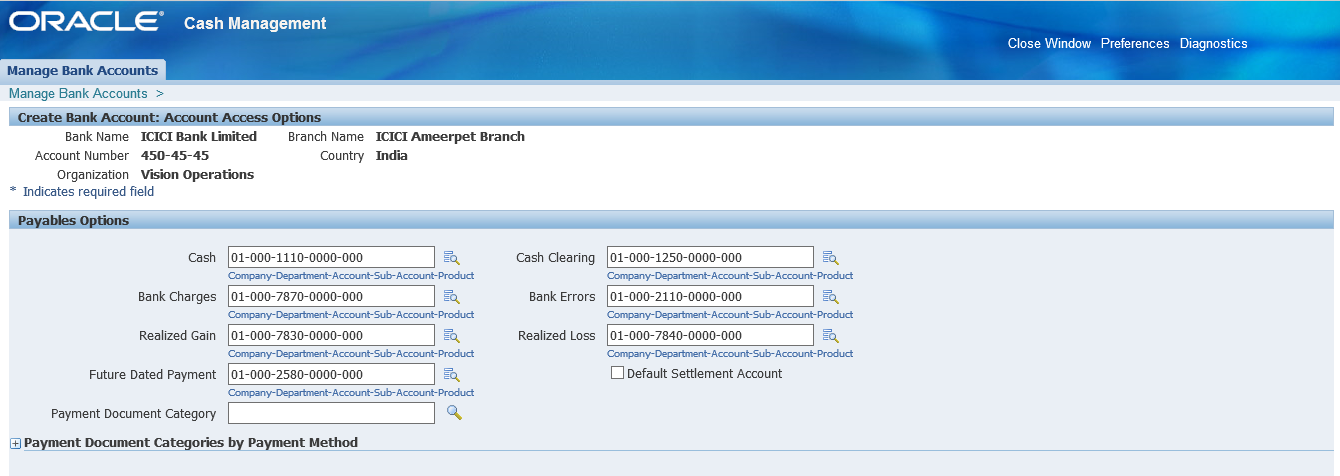The image size is (1340, 476).
Task: Select the Manage Bank Accounts tab
Action: [83, 71]
